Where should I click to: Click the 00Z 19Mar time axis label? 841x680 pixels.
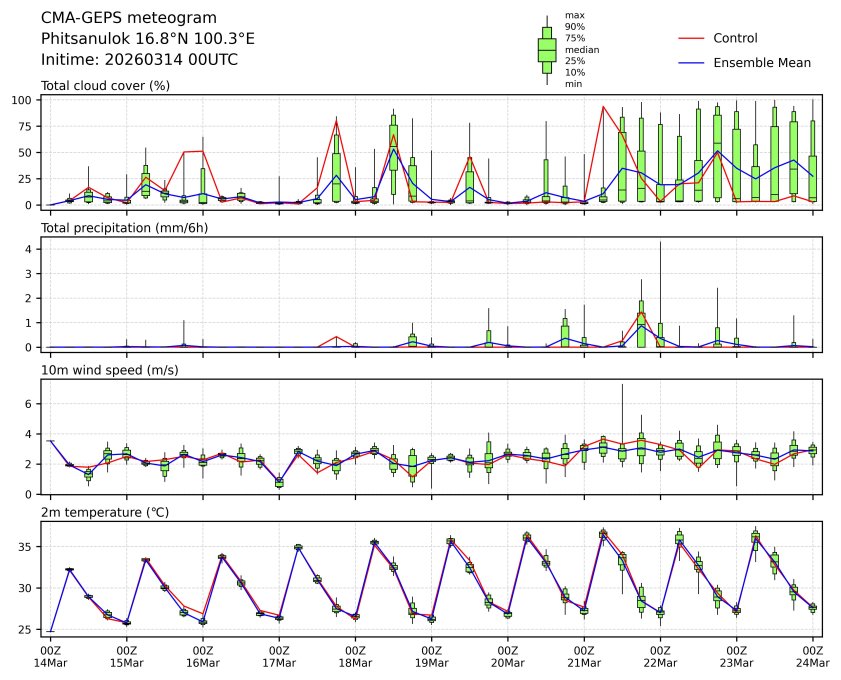pyautogui.click(x=431, y=655)
